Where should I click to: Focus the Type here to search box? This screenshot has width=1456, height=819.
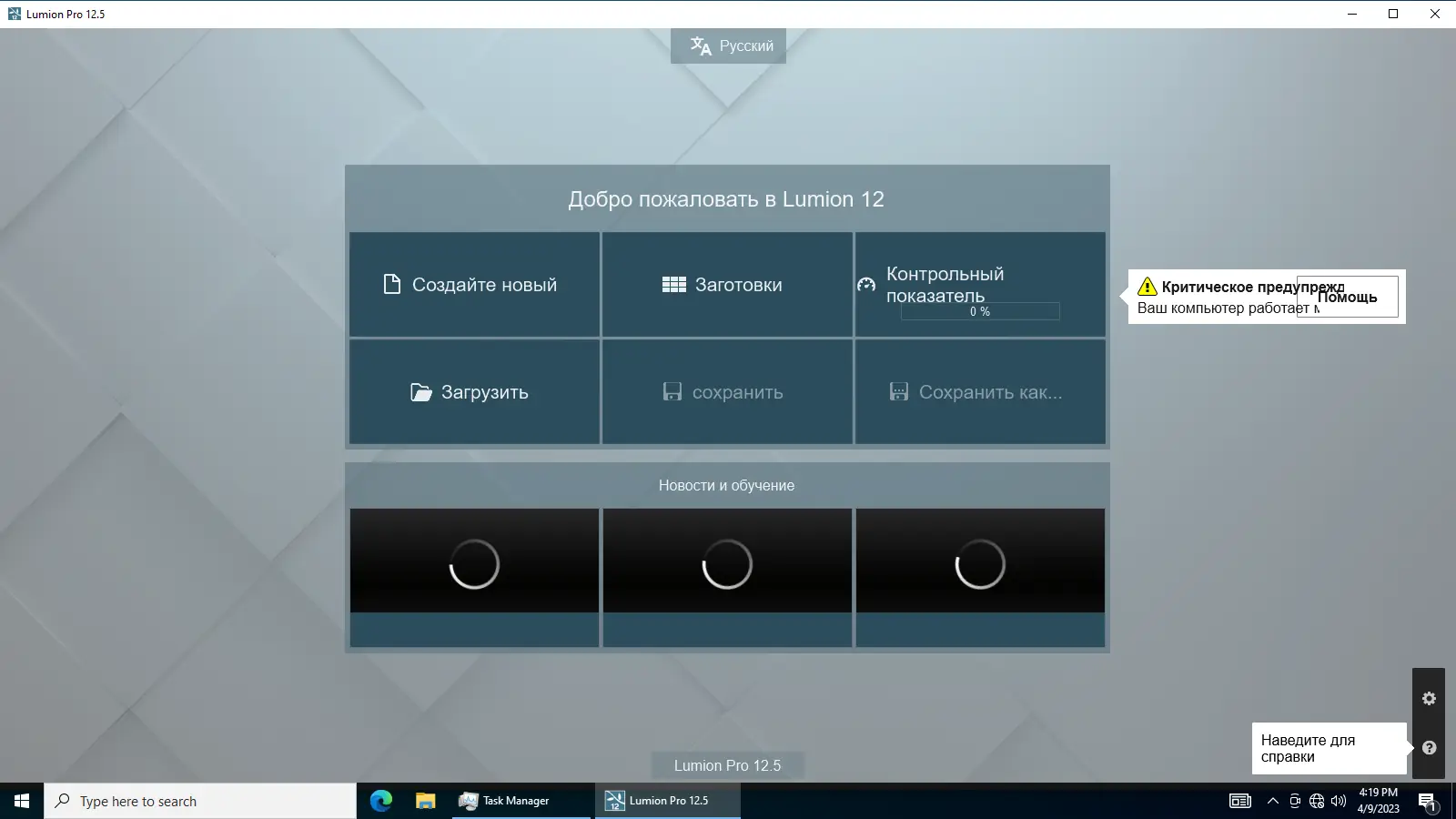click(200, 801)
